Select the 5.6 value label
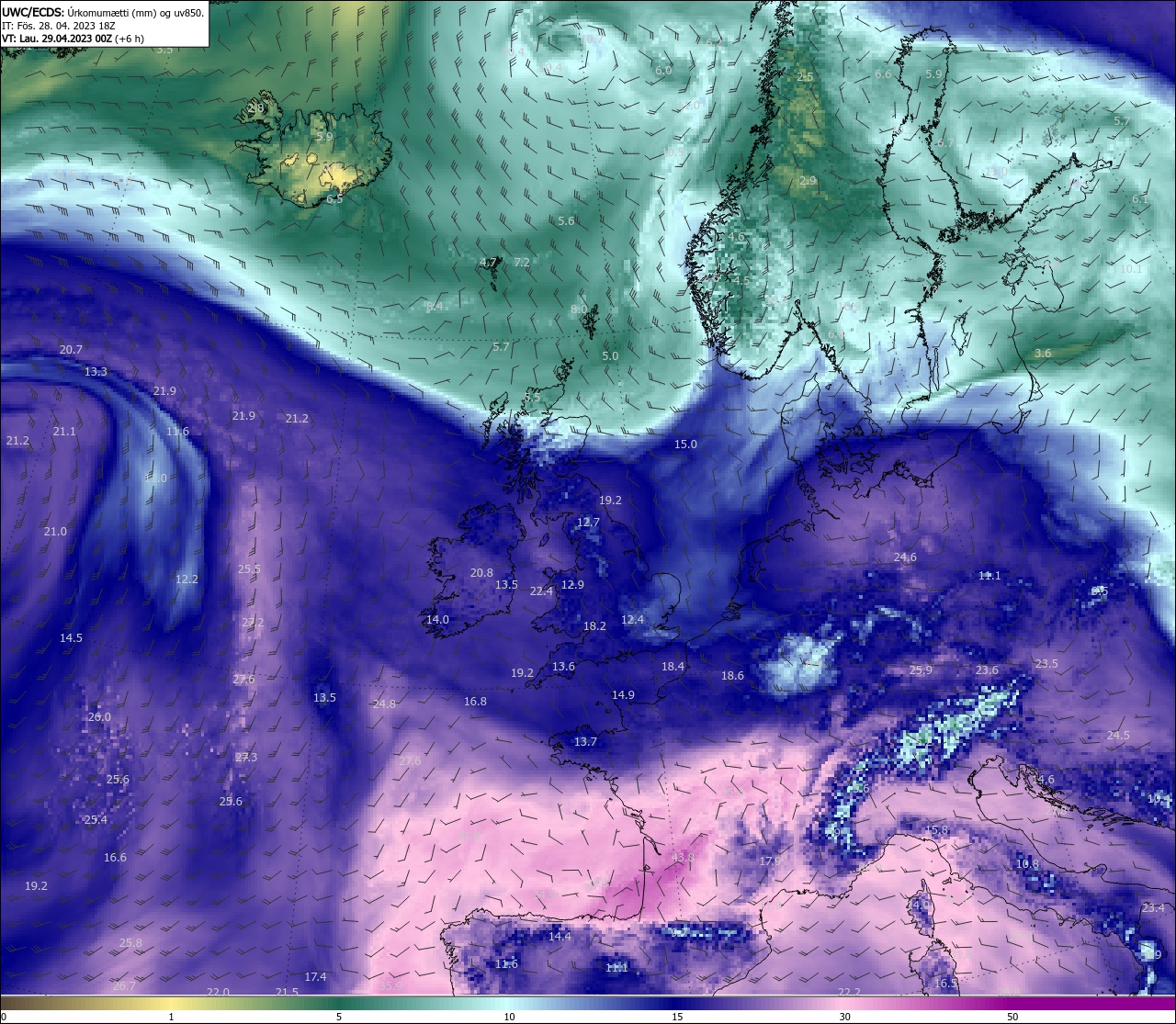 click(x=566, y=220)
